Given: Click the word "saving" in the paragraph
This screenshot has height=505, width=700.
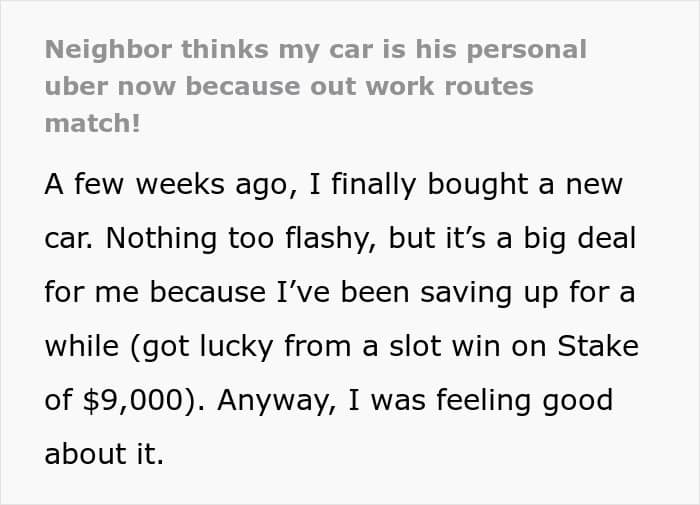Looking at the screenshot, I should [466, 293].
